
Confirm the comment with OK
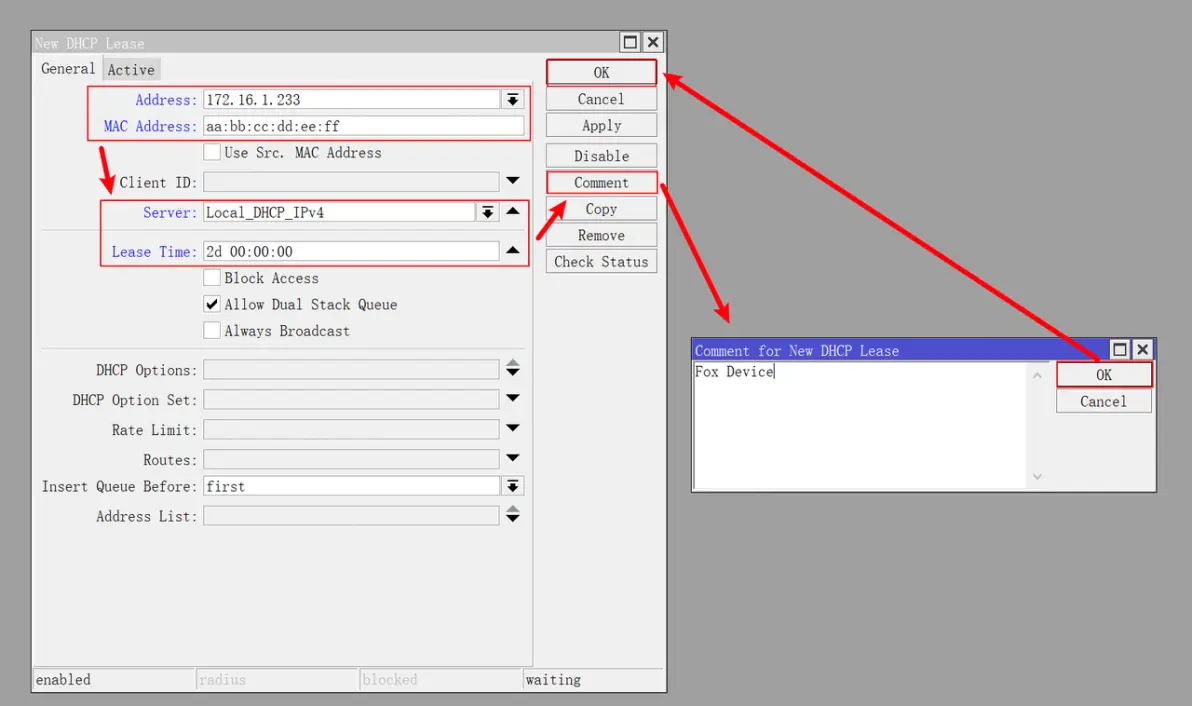pos(1104,375)
